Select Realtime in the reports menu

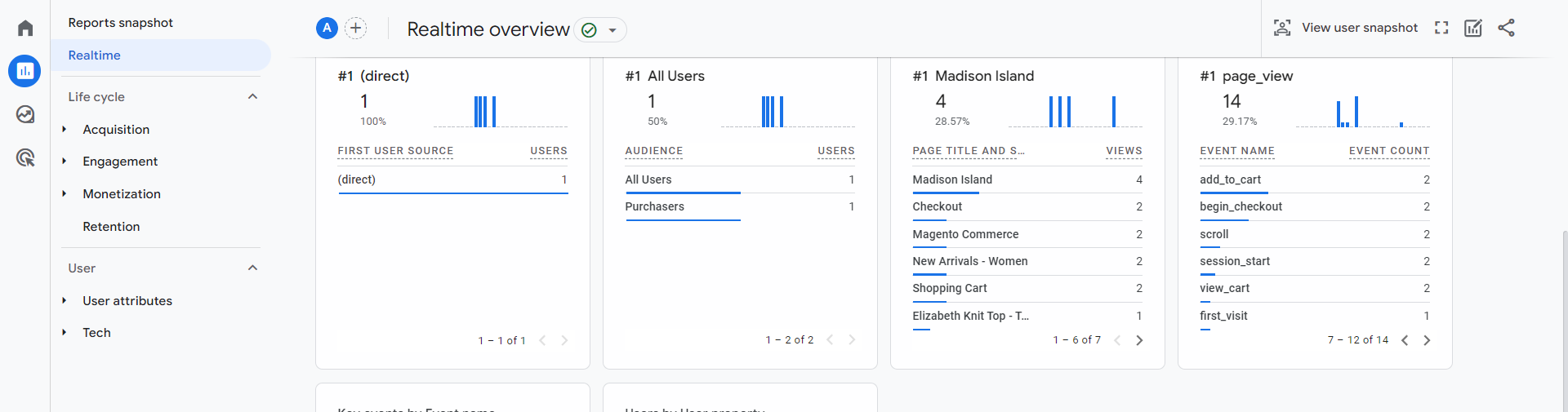pos(95,55)
